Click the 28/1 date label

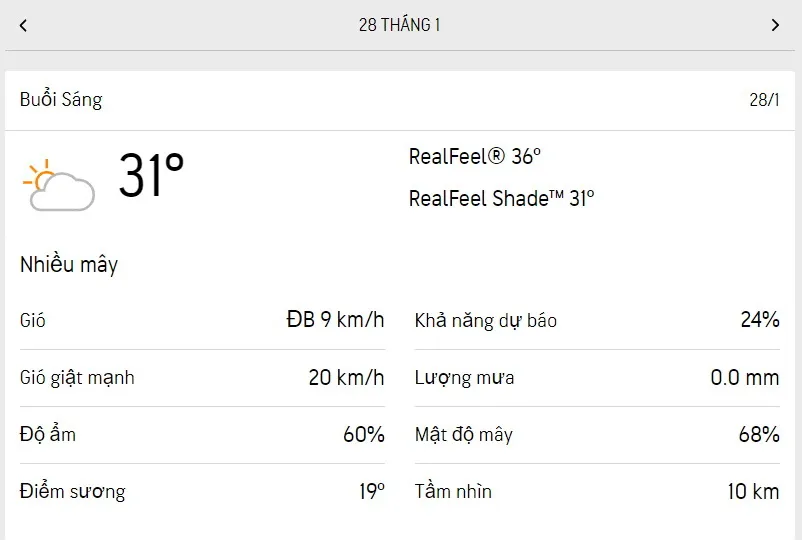(764, 100)
